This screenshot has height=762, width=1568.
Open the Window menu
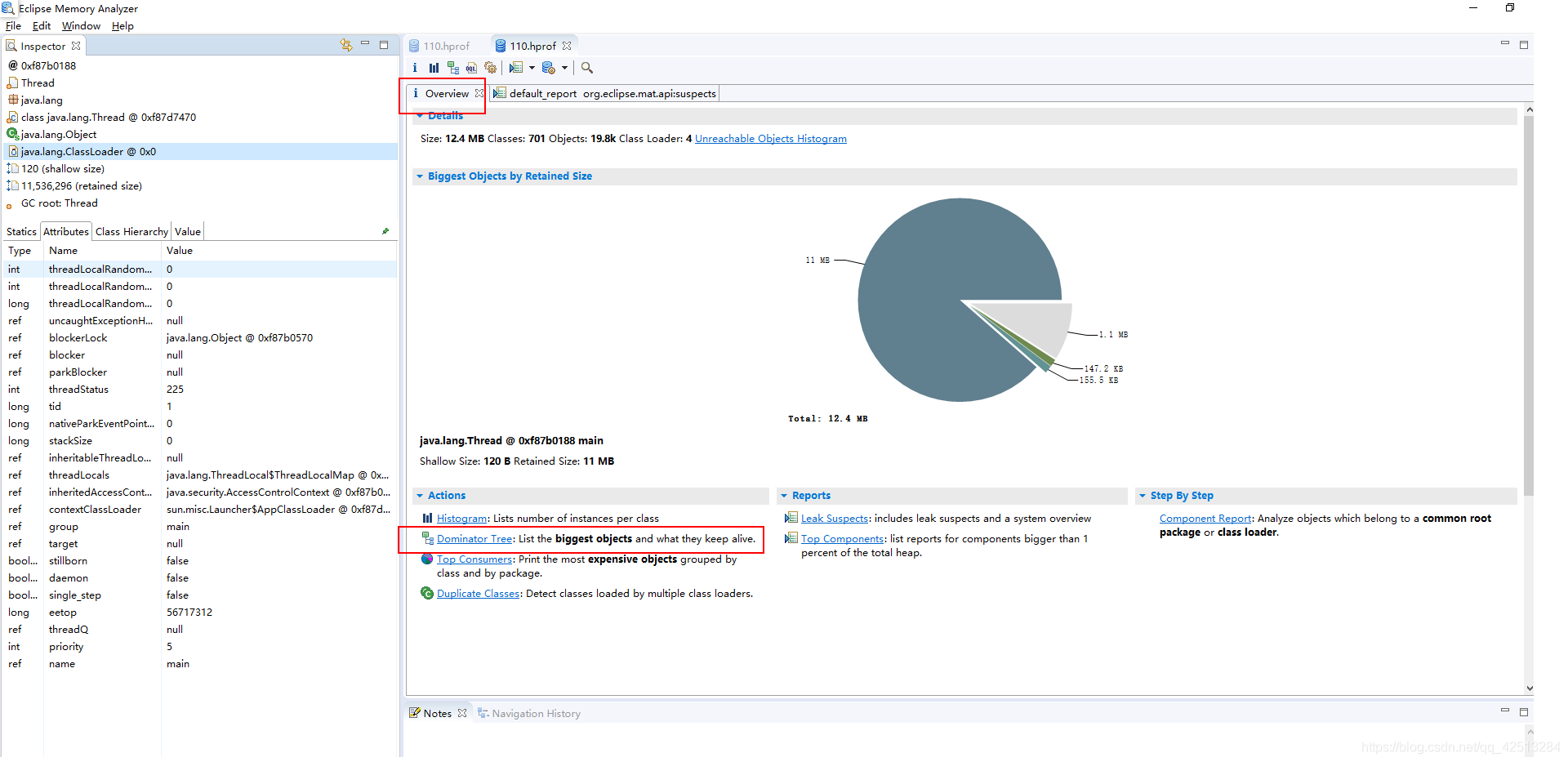tap(81, 26)
